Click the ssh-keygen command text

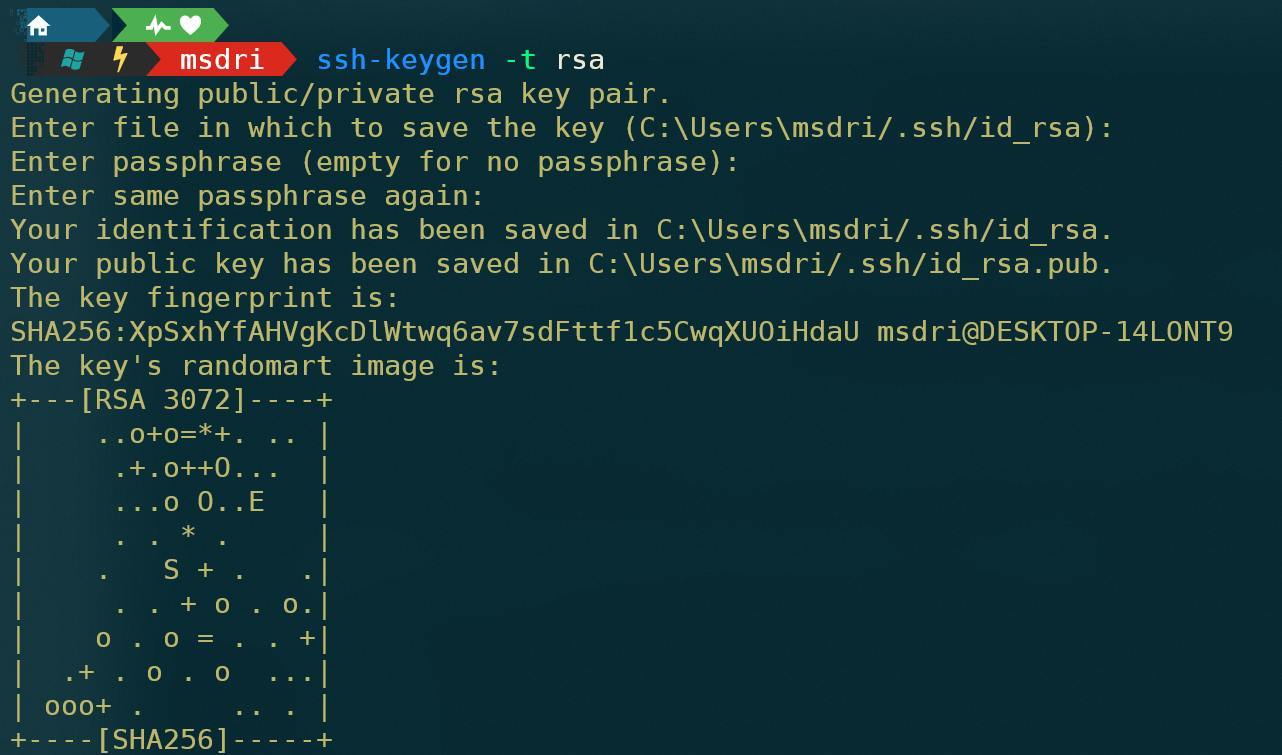pyautogui.click(x=401, y=60)
